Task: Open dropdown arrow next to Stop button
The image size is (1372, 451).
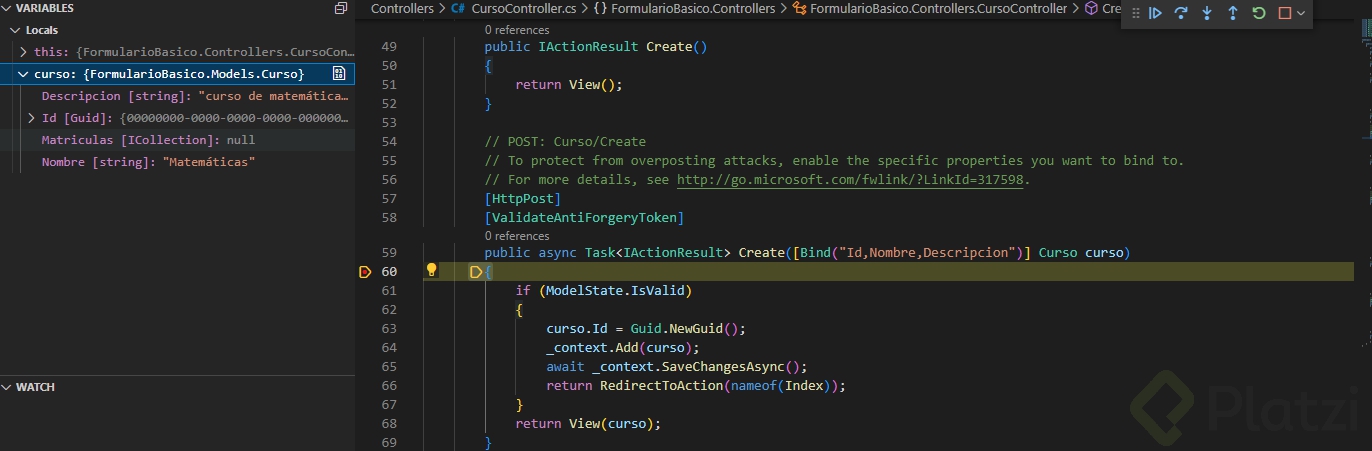Action: [1300, 13]
